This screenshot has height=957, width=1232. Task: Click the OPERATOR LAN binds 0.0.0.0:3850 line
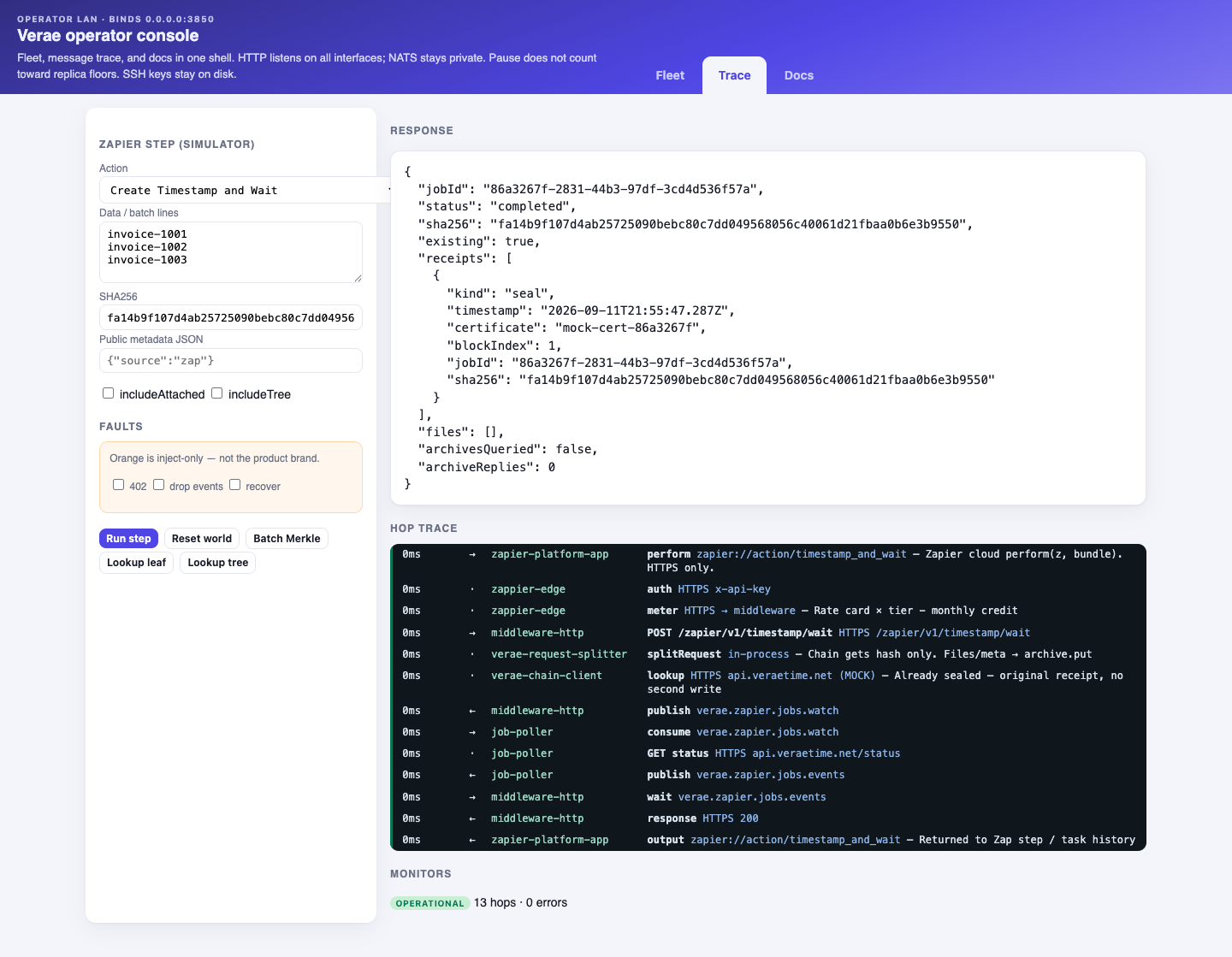115,19
